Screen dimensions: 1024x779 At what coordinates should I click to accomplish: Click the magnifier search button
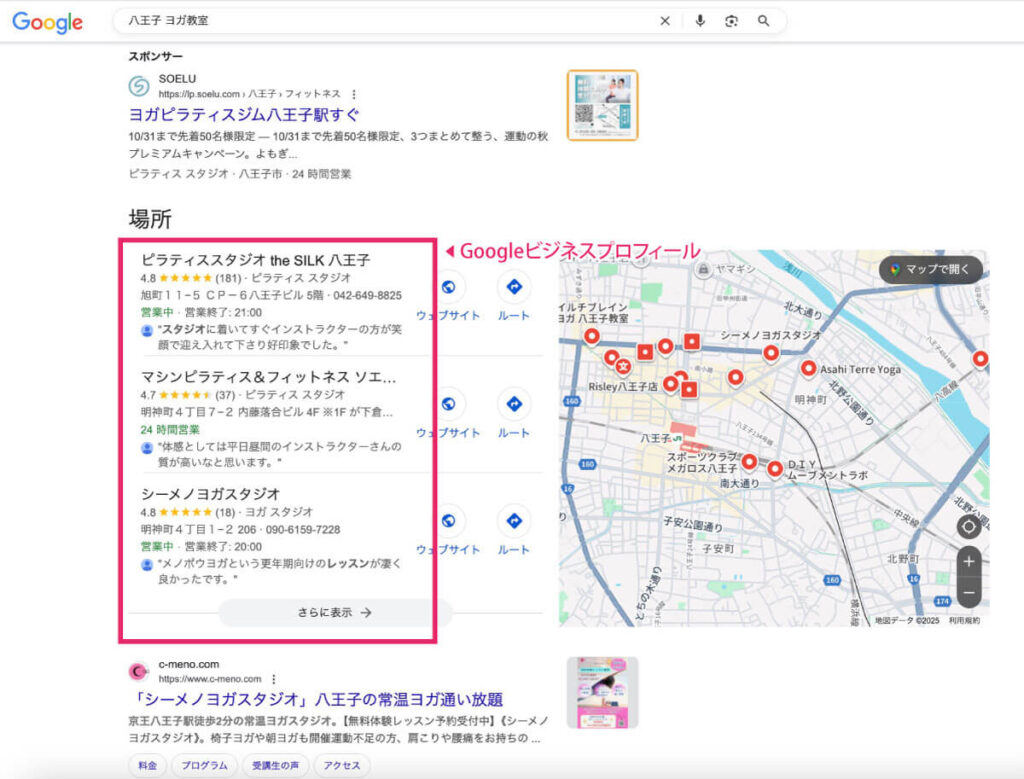(764, 21)
